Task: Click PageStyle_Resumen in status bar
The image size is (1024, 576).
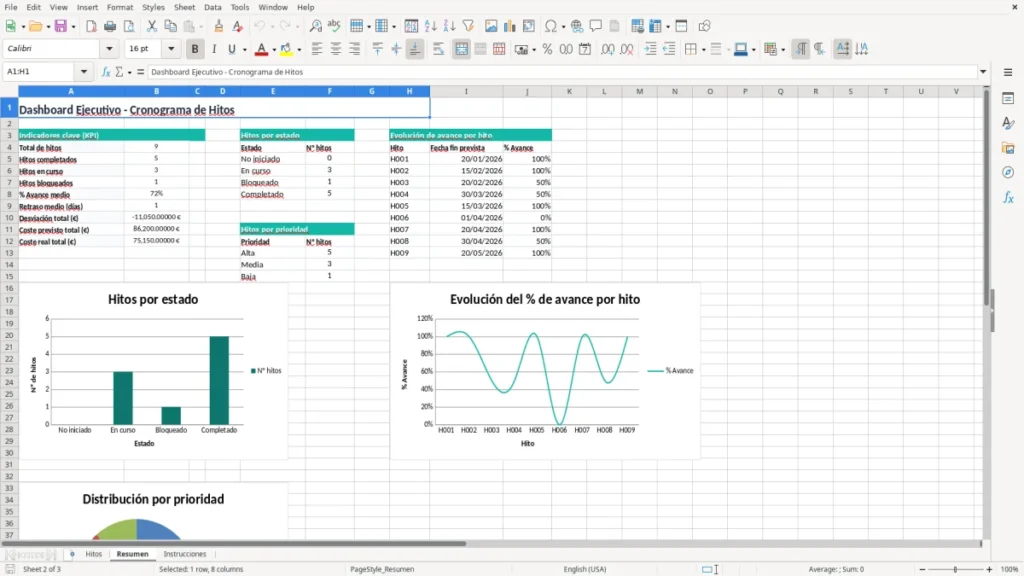Action: pos(382,569)
